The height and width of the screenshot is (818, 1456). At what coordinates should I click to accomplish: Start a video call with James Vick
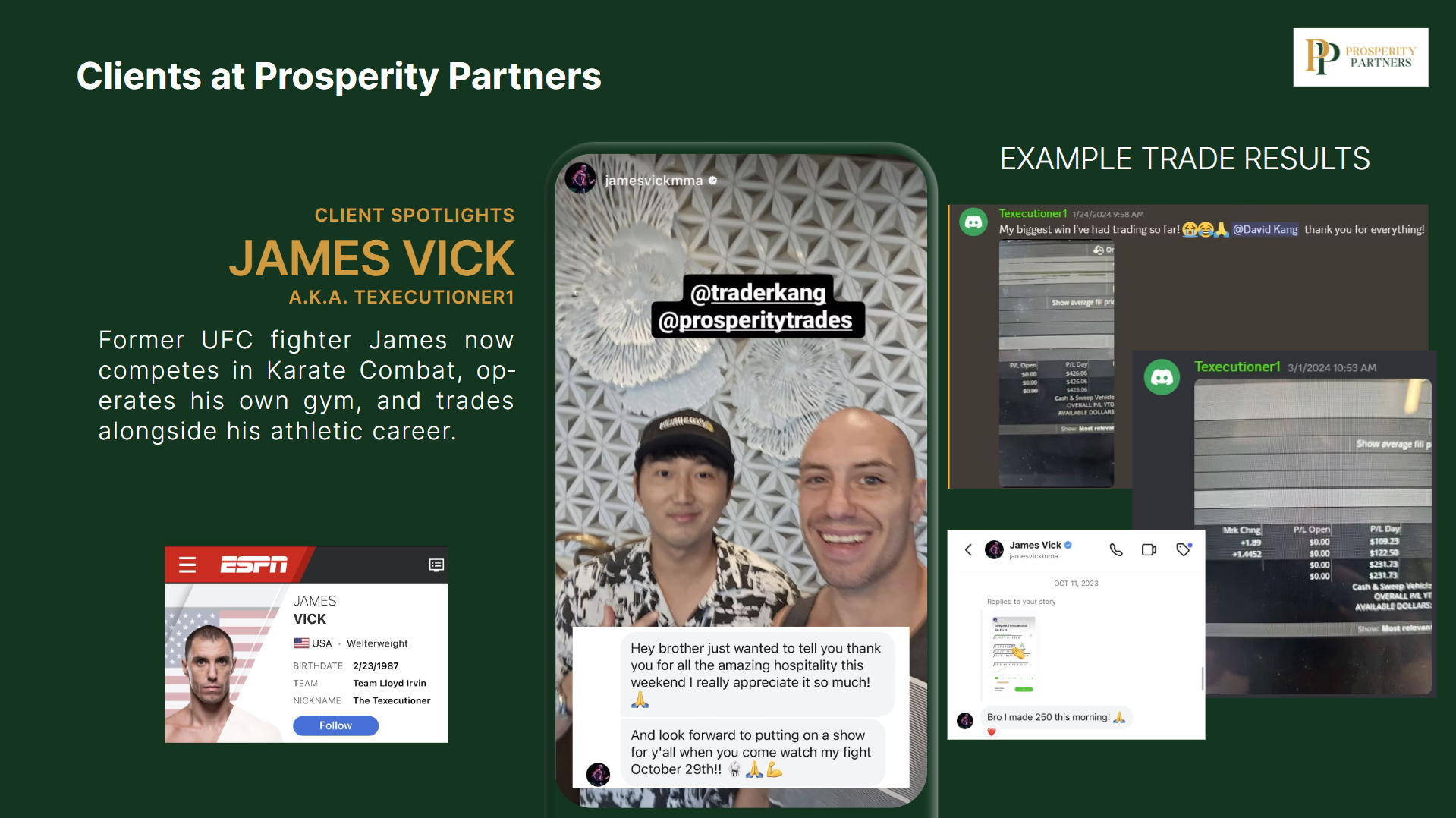tap(1149, 550)
